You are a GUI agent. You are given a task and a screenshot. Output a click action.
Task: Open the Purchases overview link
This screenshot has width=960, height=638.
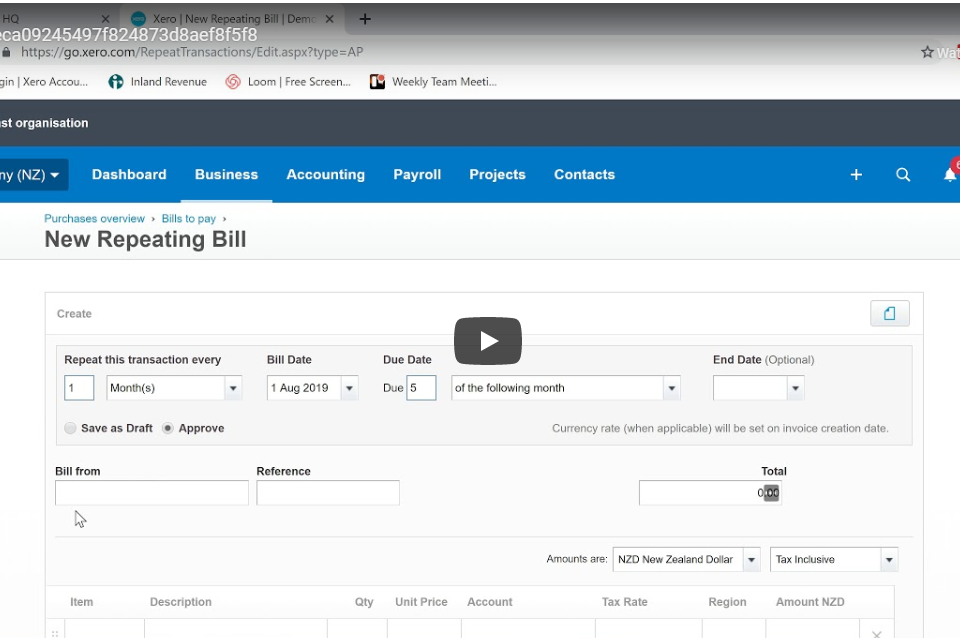[94, 218]
